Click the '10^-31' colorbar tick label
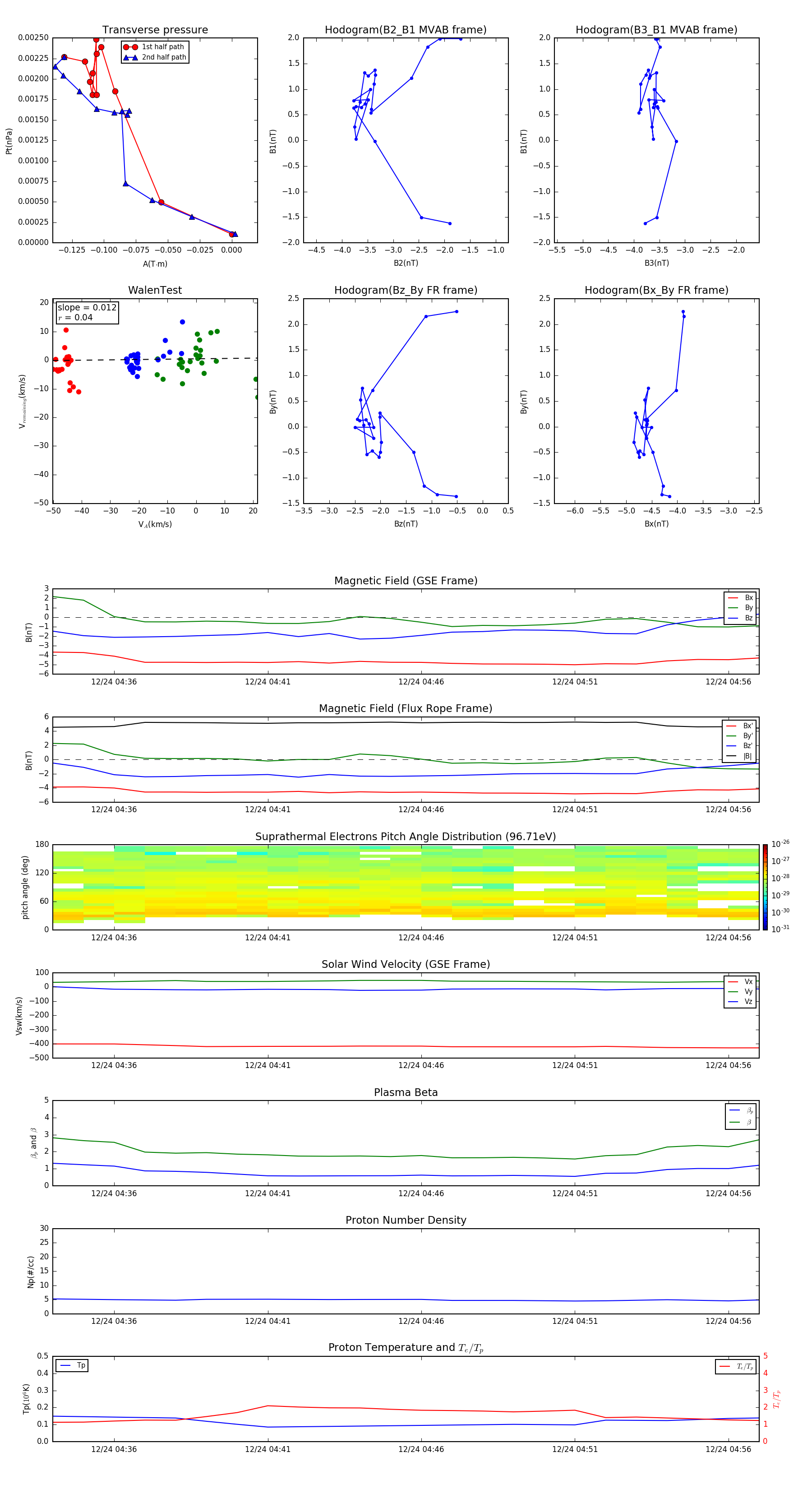This screenshot has height=1489, width=812. pos(780,929)
